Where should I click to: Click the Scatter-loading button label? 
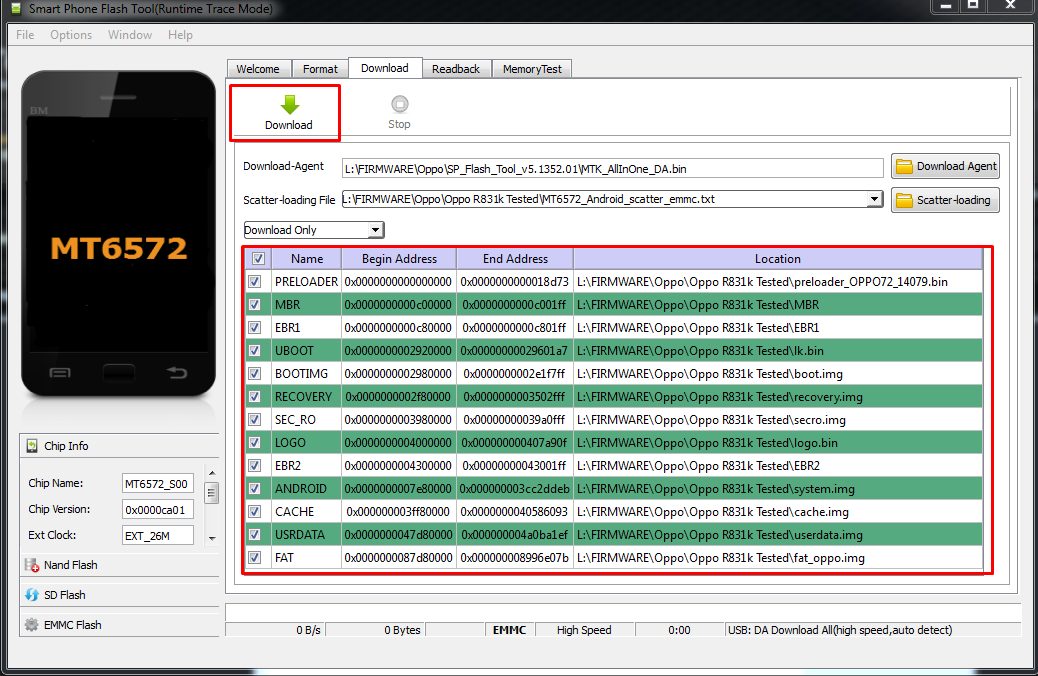(x=954, y=200)
